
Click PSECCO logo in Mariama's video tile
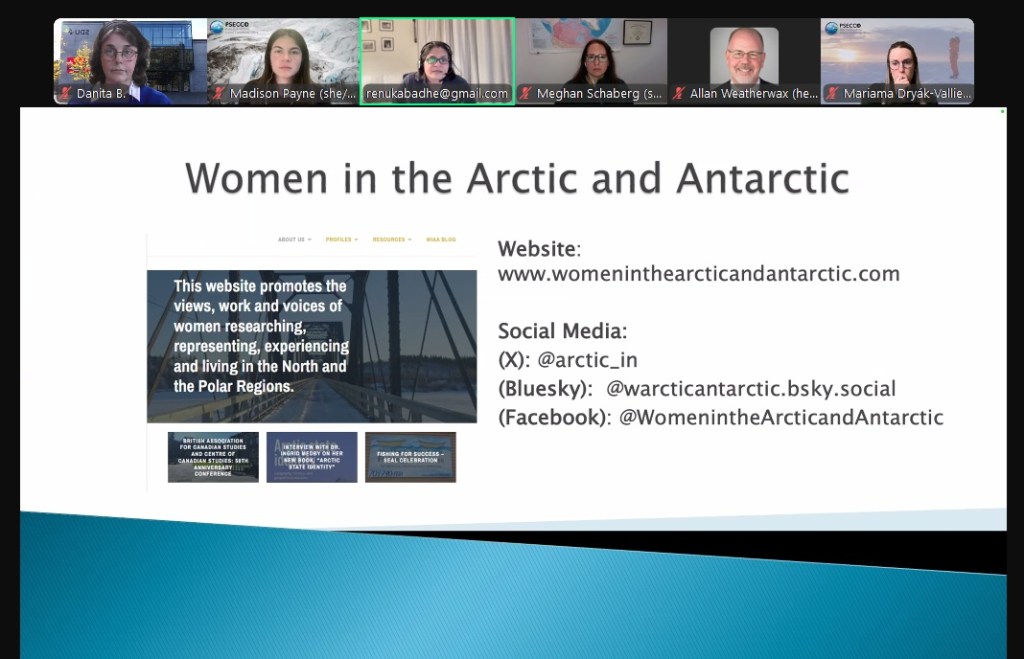coord(845,28)
